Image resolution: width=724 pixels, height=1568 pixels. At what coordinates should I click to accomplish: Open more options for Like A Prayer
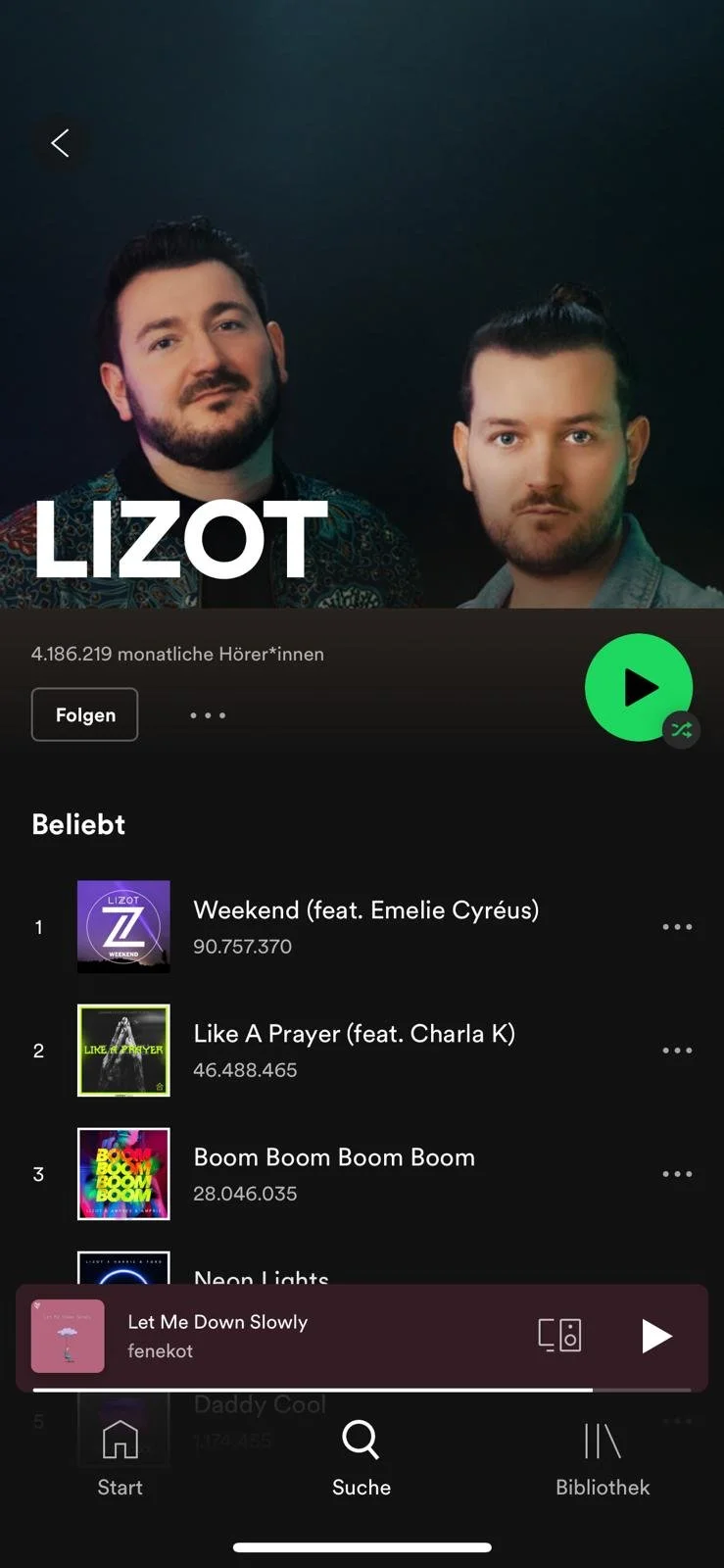point(677,1050)
